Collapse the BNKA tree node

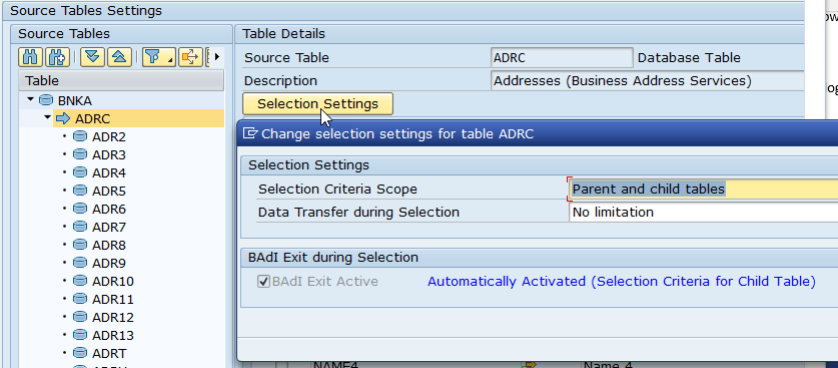click(30, 99)
